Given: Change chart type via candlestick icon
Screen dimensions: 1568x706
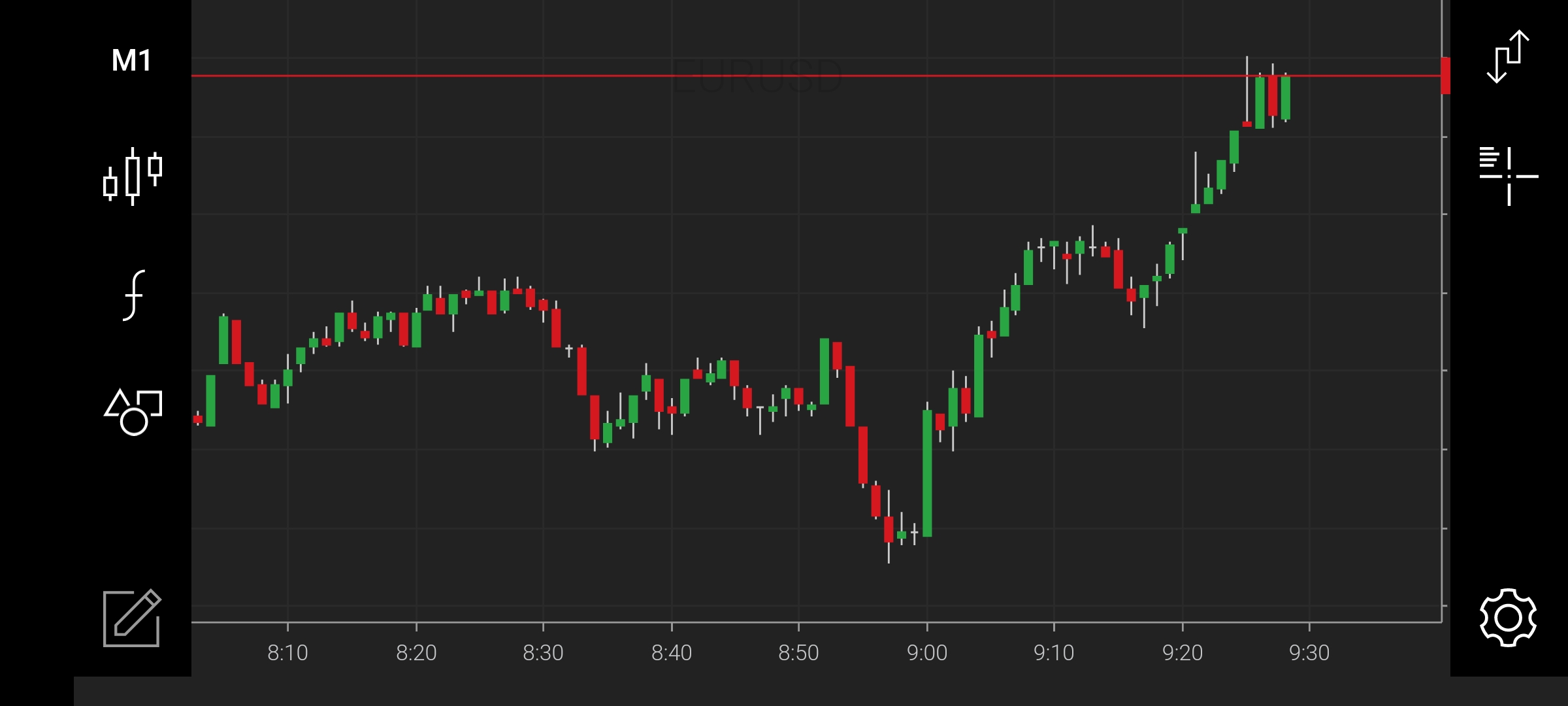Looking at the screenshot, I should pos(133,176).
